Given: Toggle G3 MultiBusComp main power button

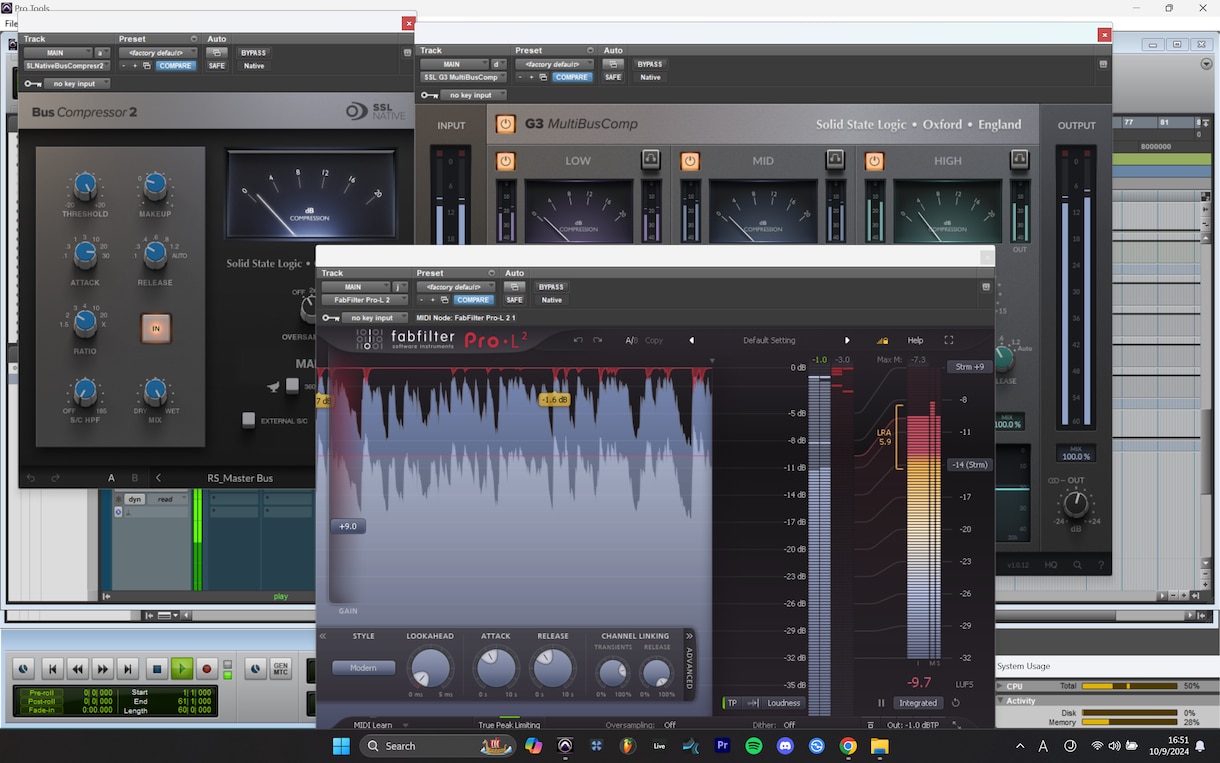Looking at the screenshot, I should (506, 124).
